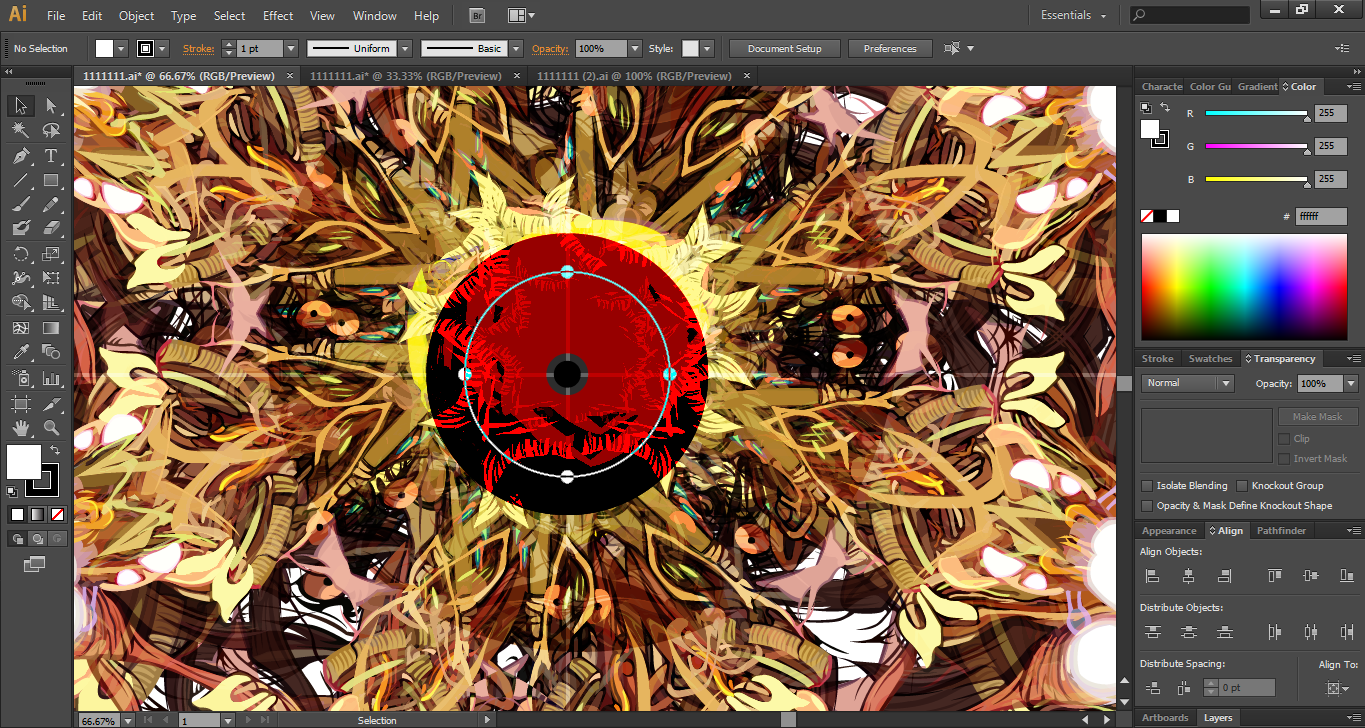Select the Free Transform tool
Screen dimensions: 1365x728
coord(51,279)
